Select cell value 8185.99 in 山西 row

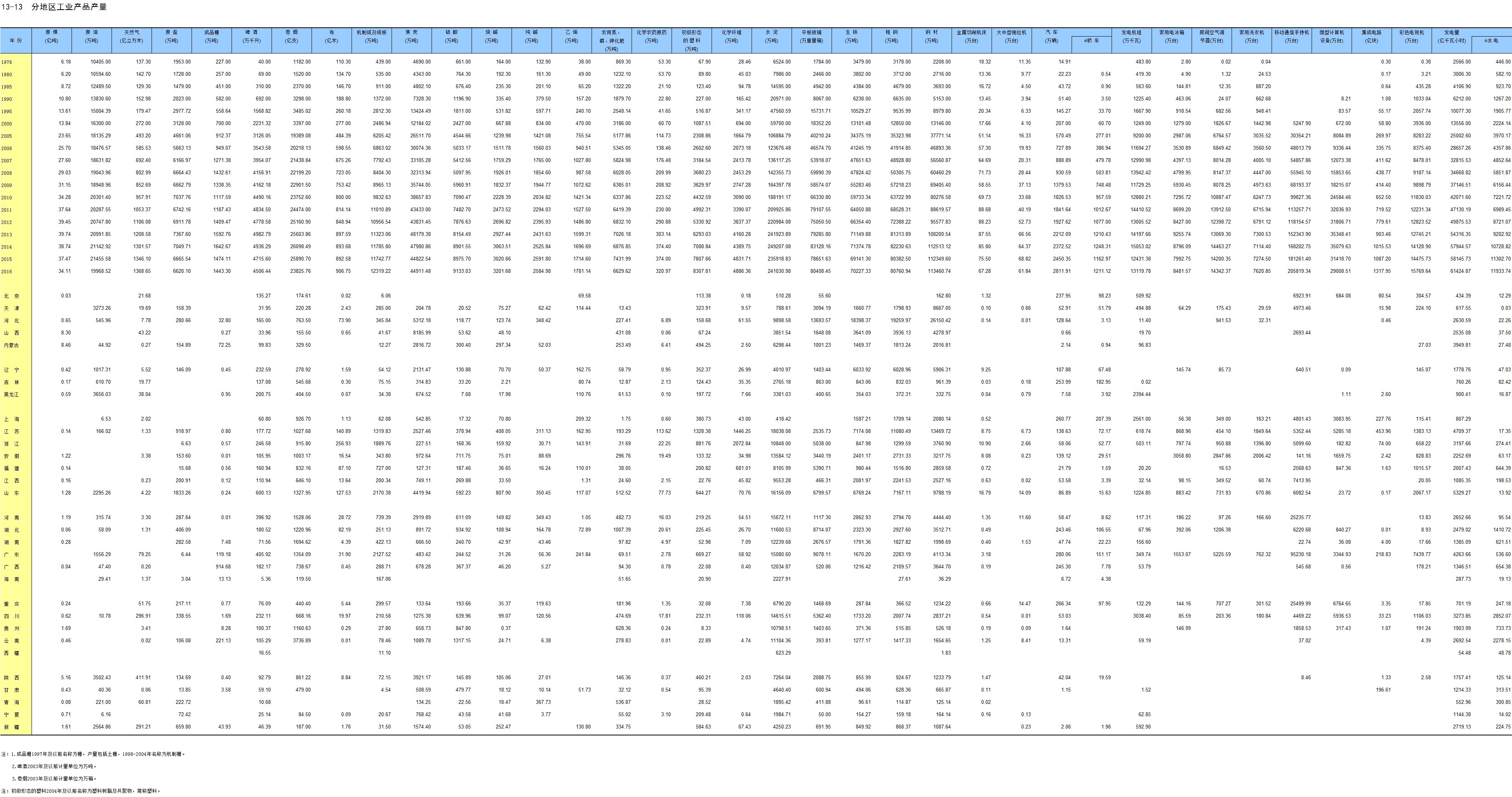(x=422, y=333)
